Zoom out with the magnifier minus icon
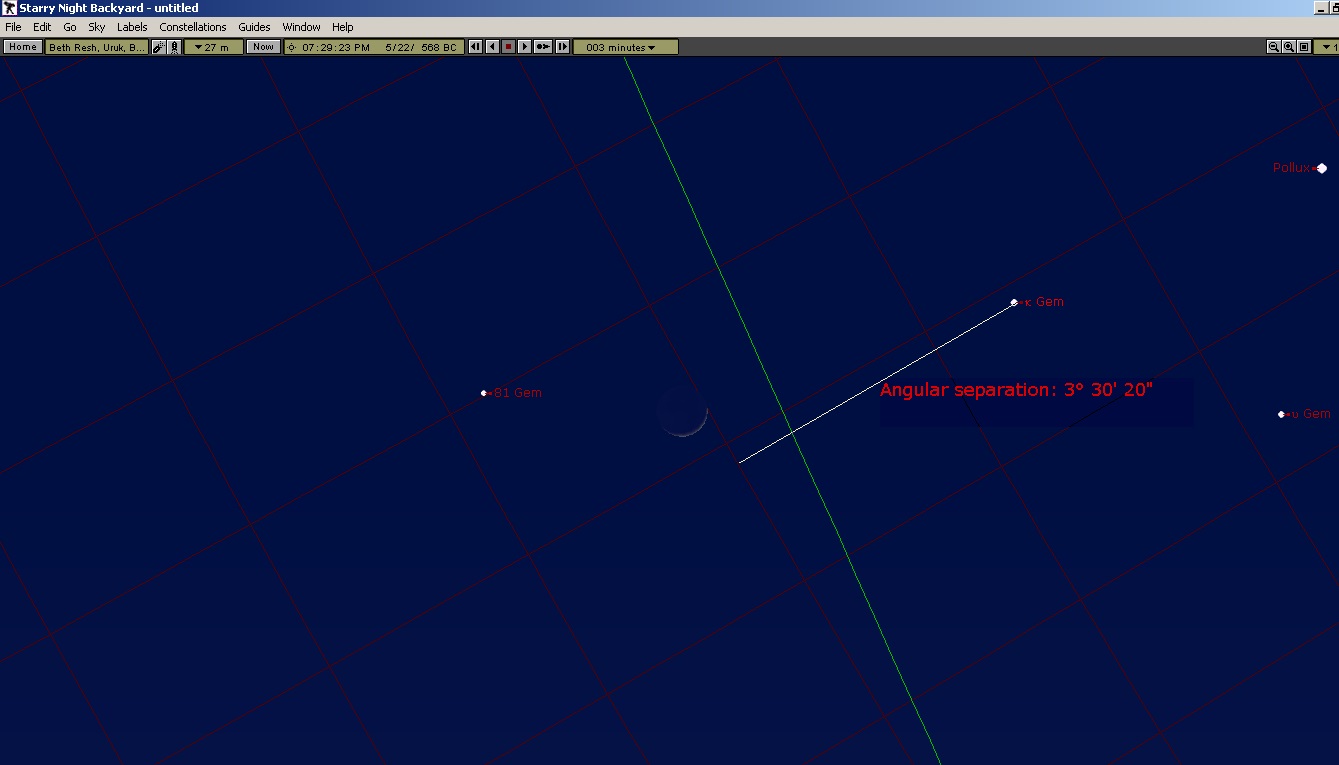The image size is (1339, 765). [x=1274, y=47]
